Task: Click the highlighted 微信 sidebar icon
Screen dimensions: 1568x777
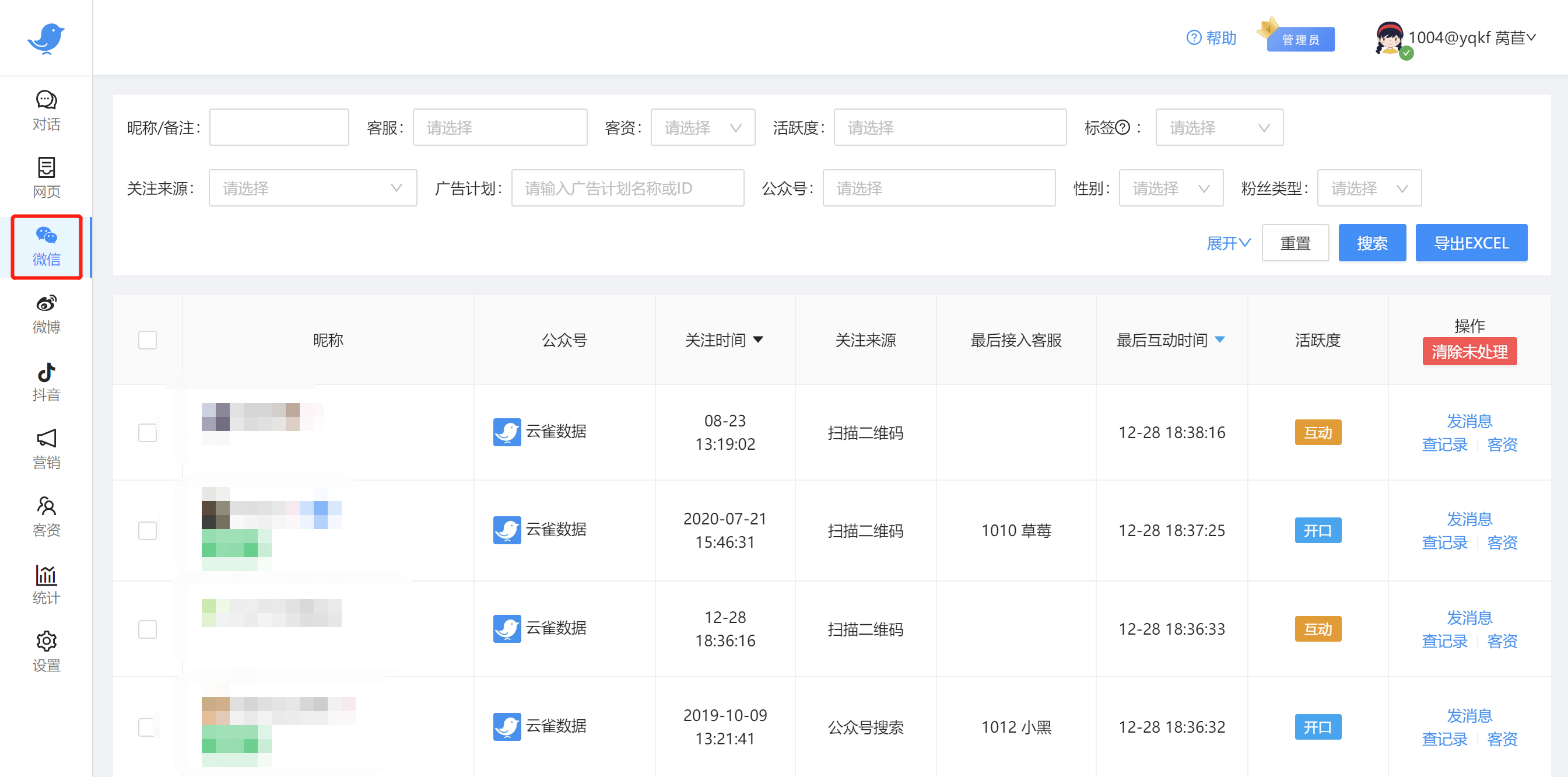Action: point(45,247)
